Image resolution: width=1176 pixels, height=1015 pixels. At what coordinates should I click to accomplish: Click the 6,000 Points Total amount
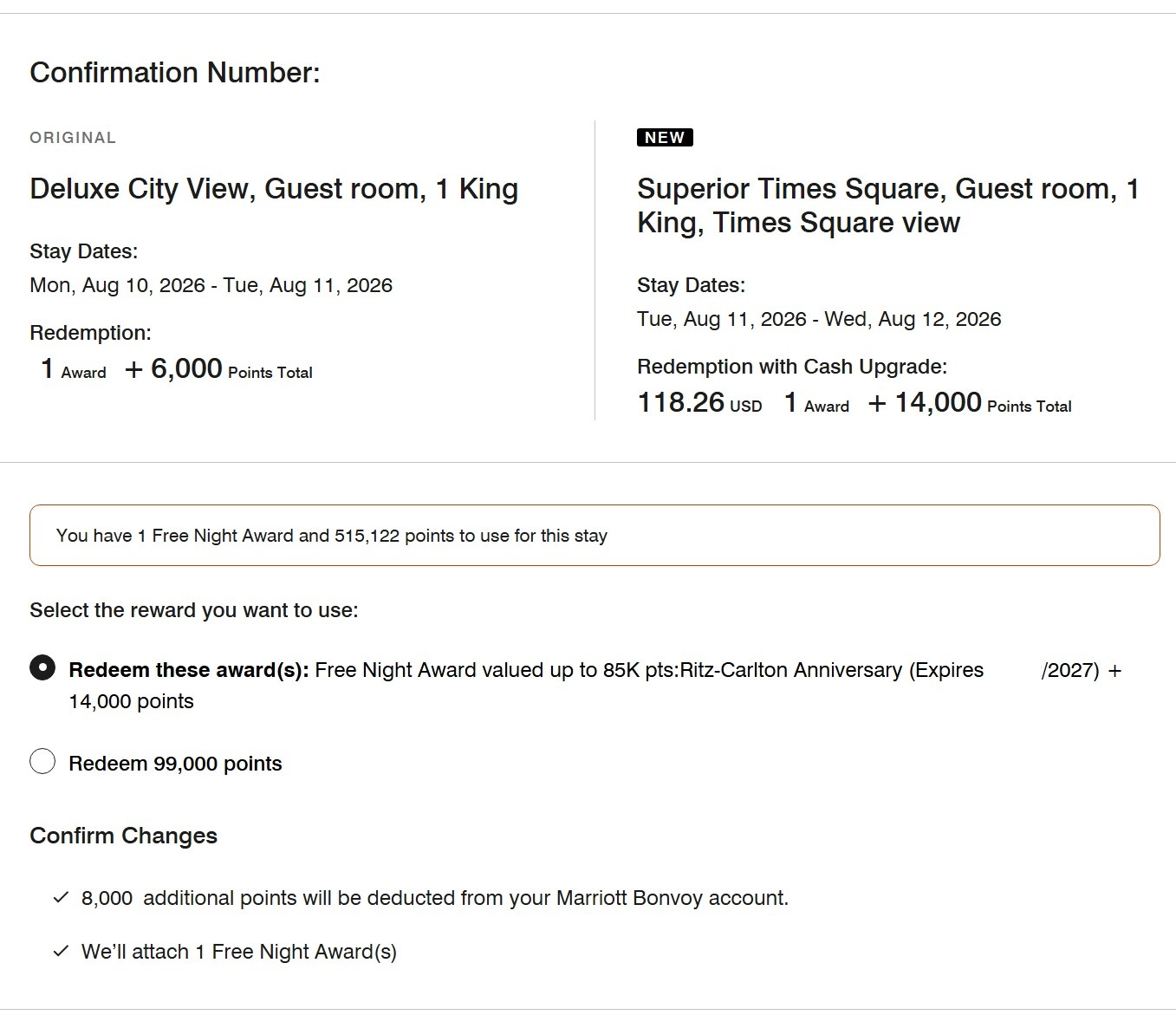coord(218,369)
